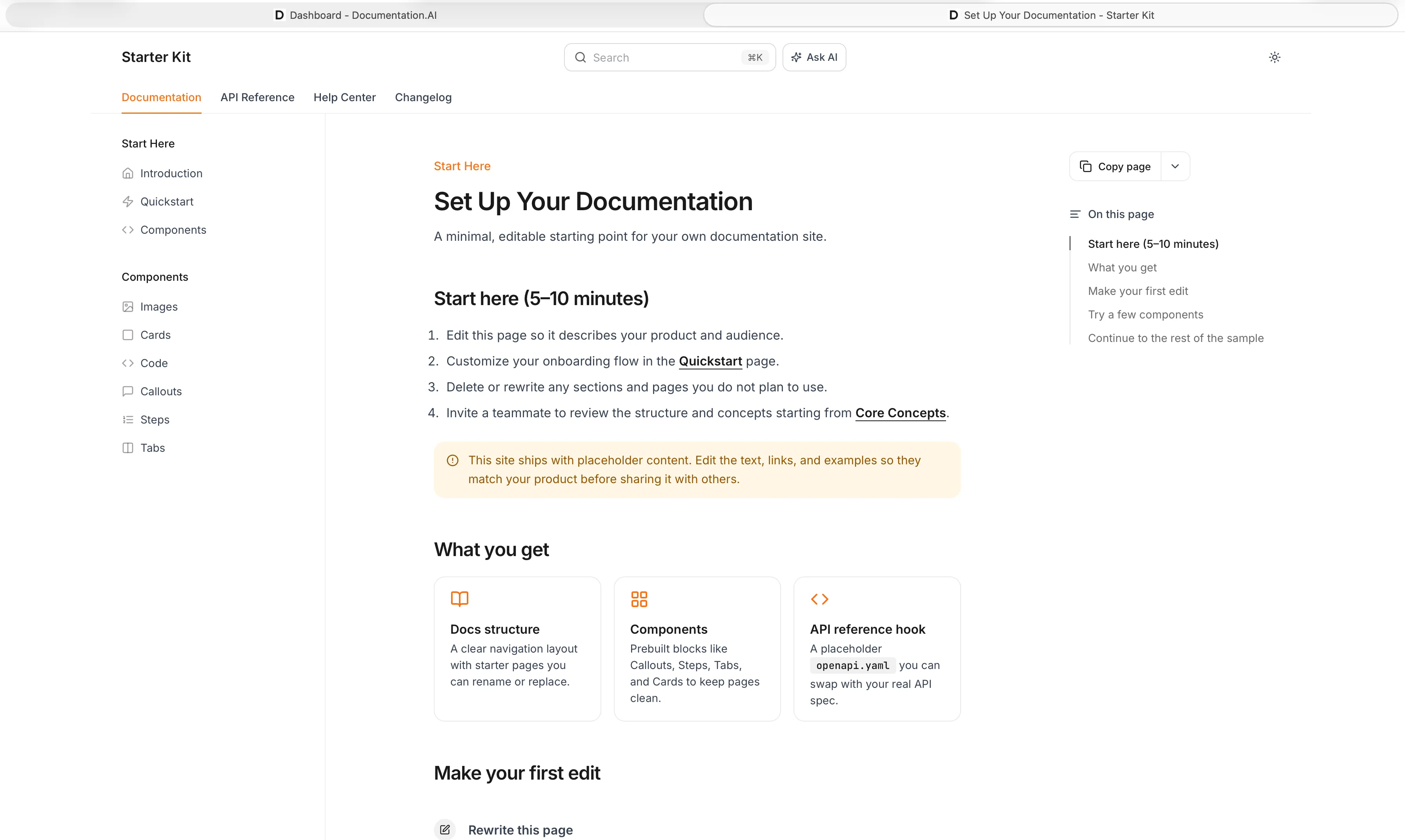The image size is (1405, 840).
Task: Click the Tabs columns icon in sidebar
Action: (x=128, y=448)
